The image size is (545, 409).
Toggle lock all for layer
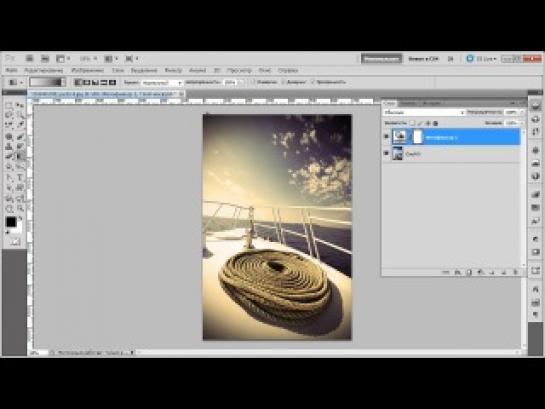pyautogui.click(x=436, y=123)
